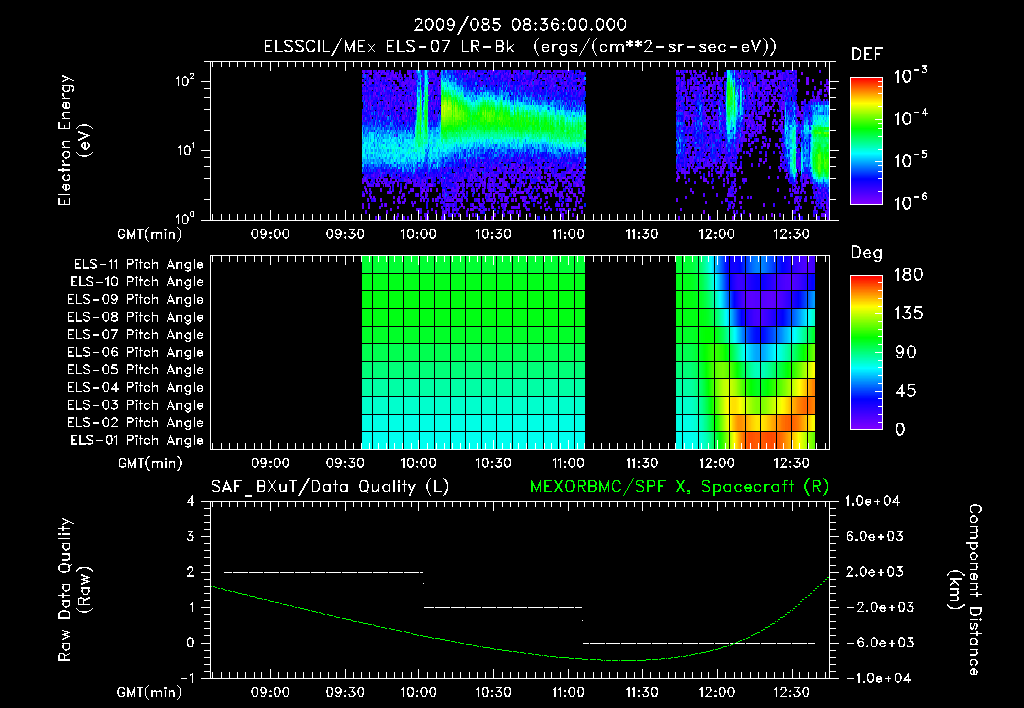
Task: Click the DEF legend title
Action: [867, 54]
